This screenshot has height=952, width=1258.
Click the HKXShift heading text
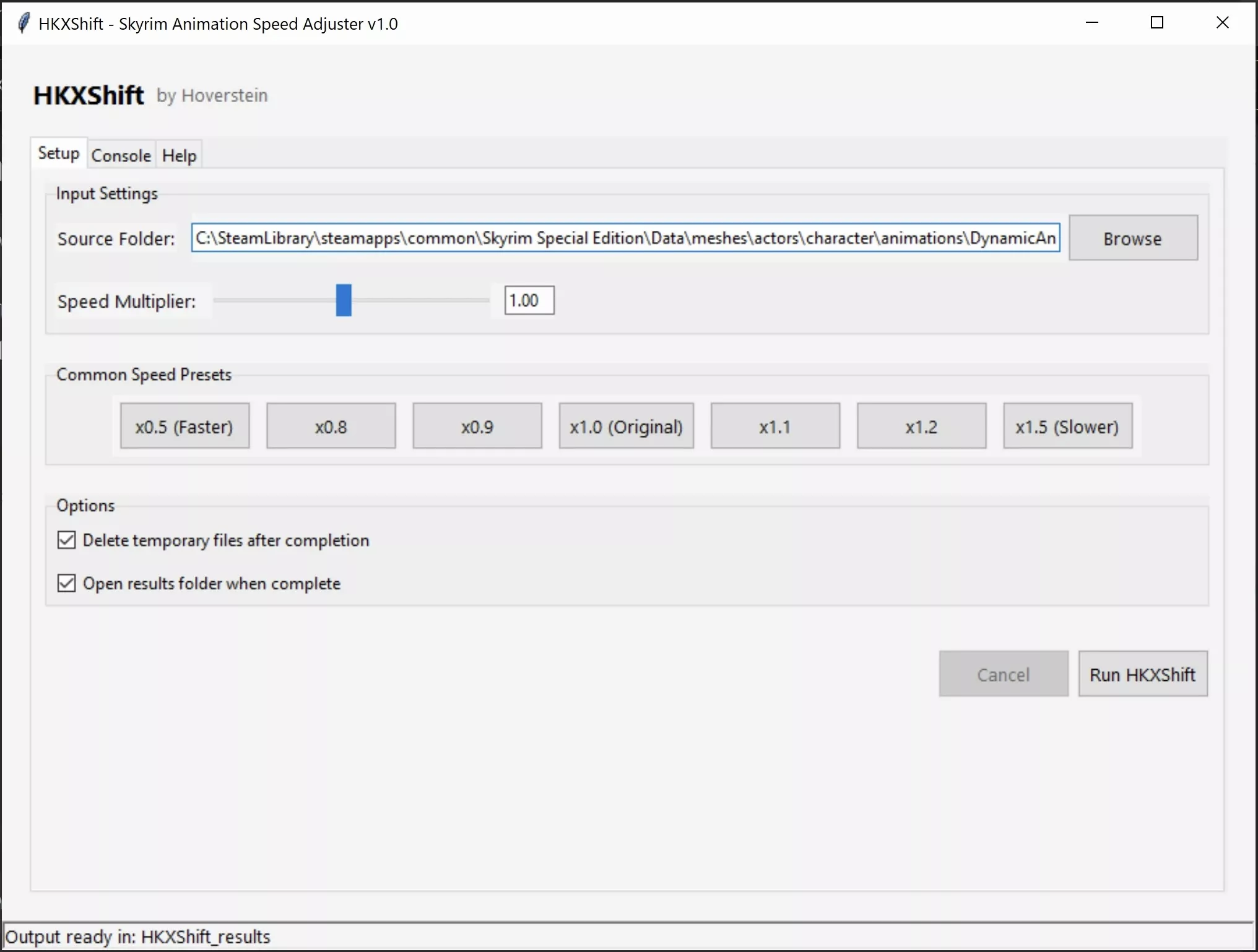point(89,95)
